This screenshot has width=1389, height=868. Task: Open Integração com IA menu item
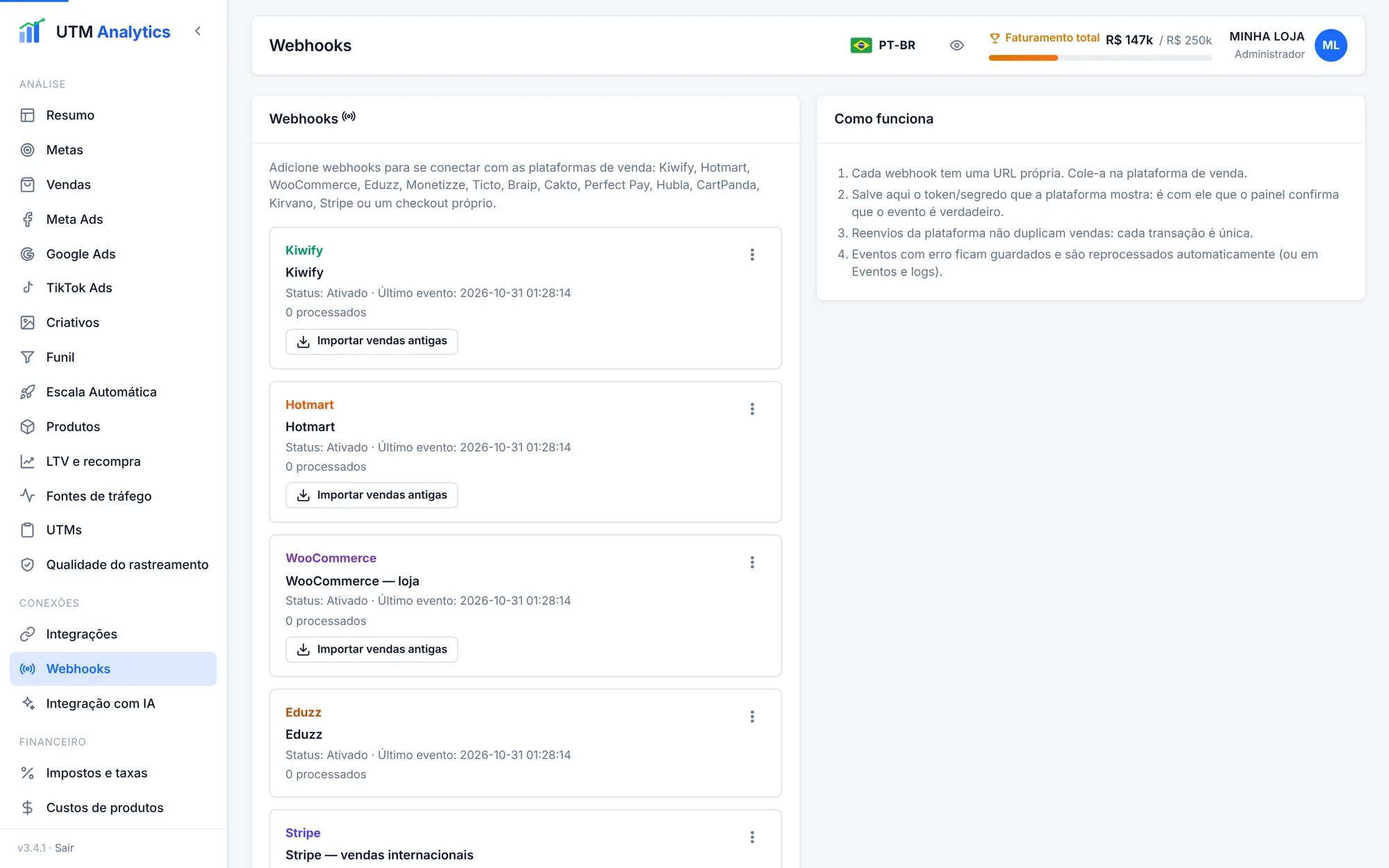point(113,703)
